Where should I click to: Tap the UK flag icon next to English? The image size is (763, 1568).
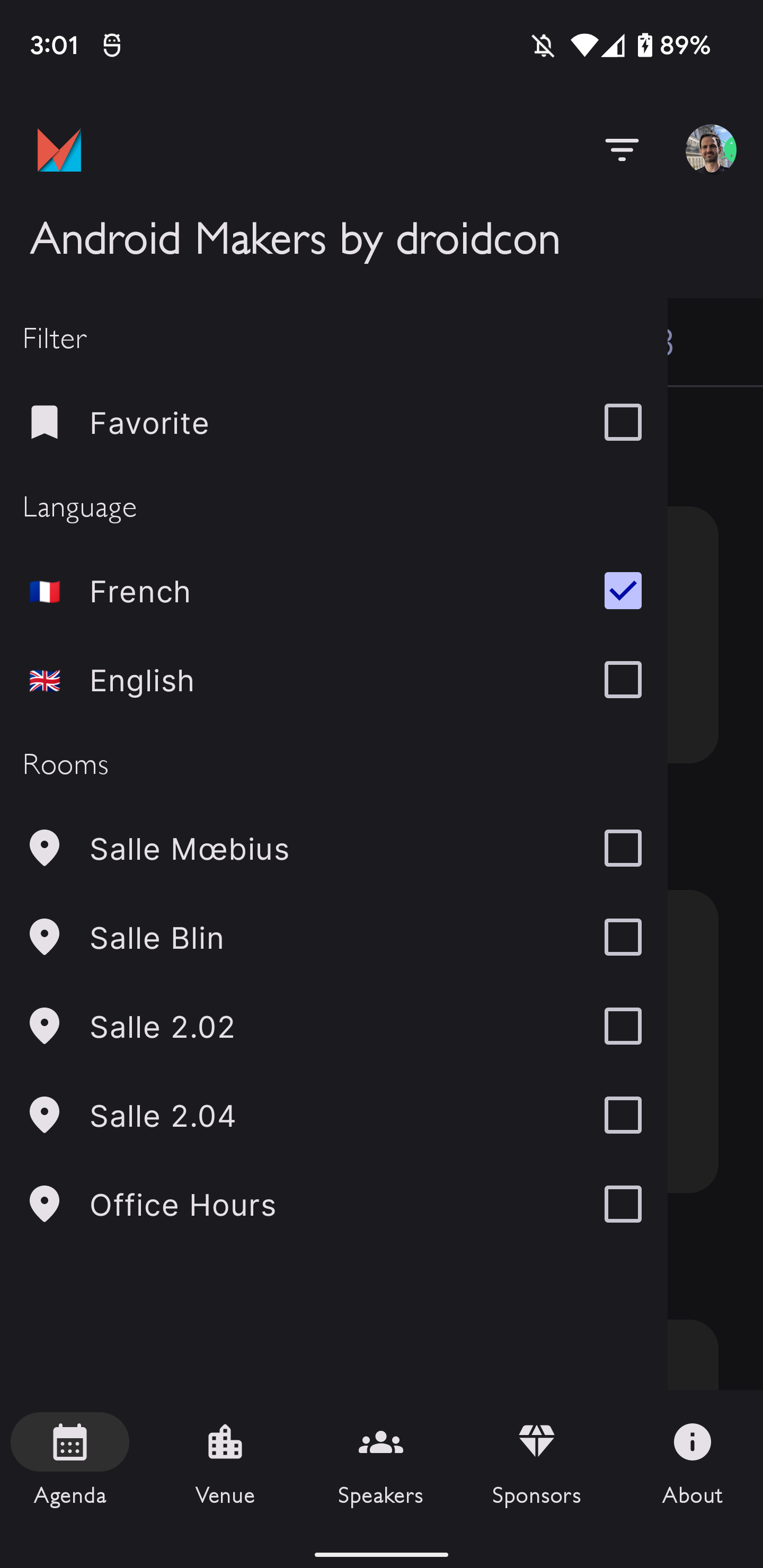[45, 680]
